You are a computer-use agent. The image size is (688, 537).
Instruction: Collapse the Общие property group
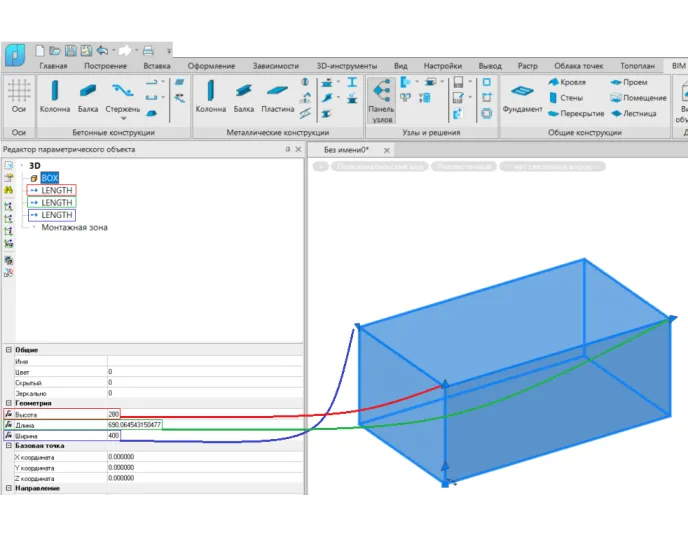click(x=8, y=350)
